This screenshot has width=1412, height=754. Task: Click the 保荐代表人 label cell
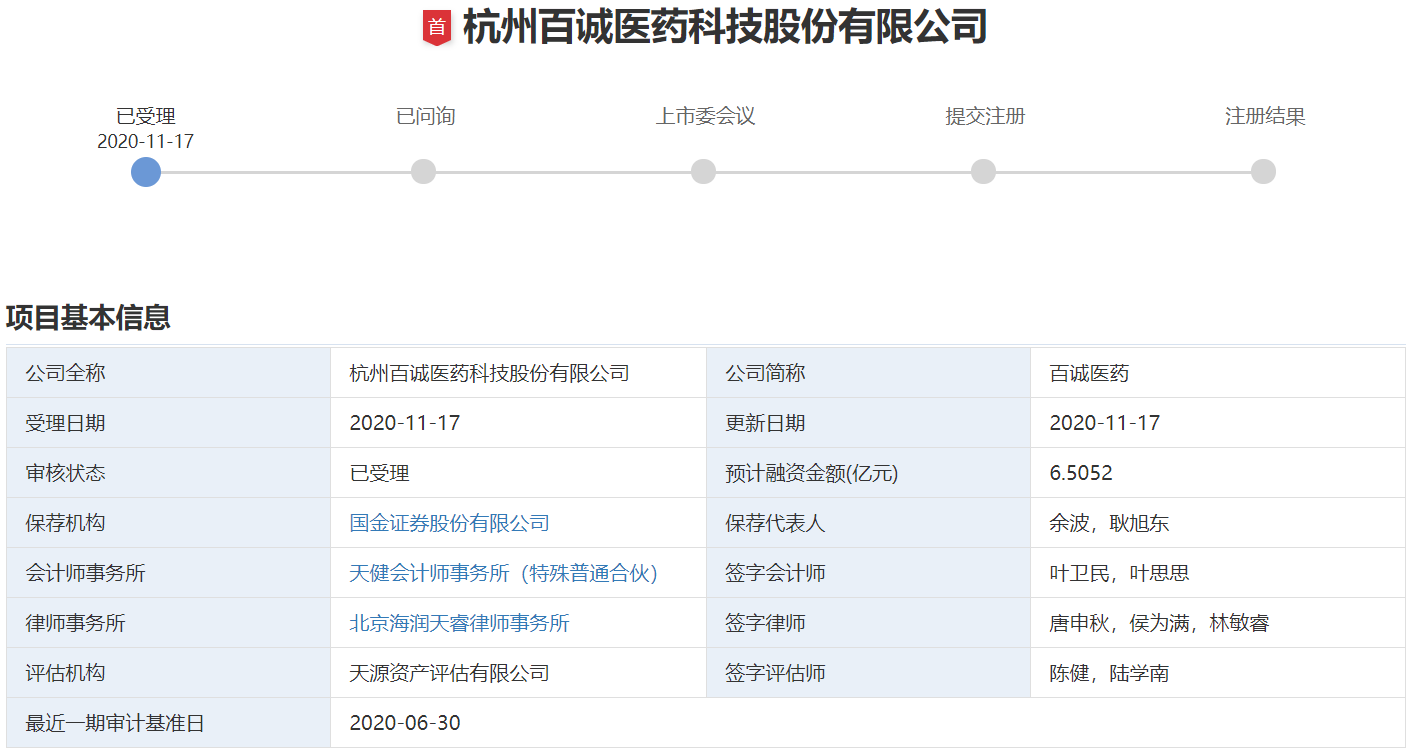pyautogui.click(x=869, y=523)
